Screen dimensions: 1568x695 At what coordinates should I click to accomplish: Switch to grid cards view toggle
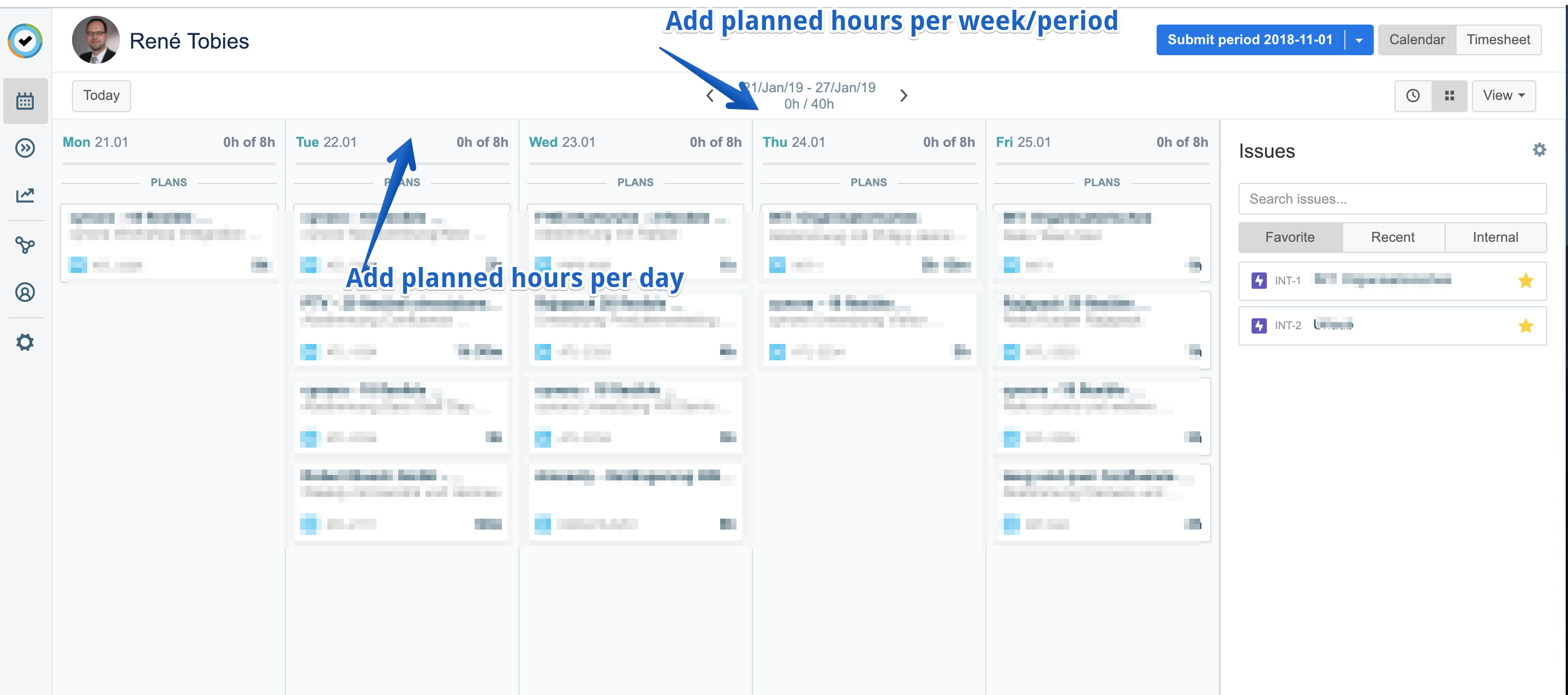pos(1449,96)
